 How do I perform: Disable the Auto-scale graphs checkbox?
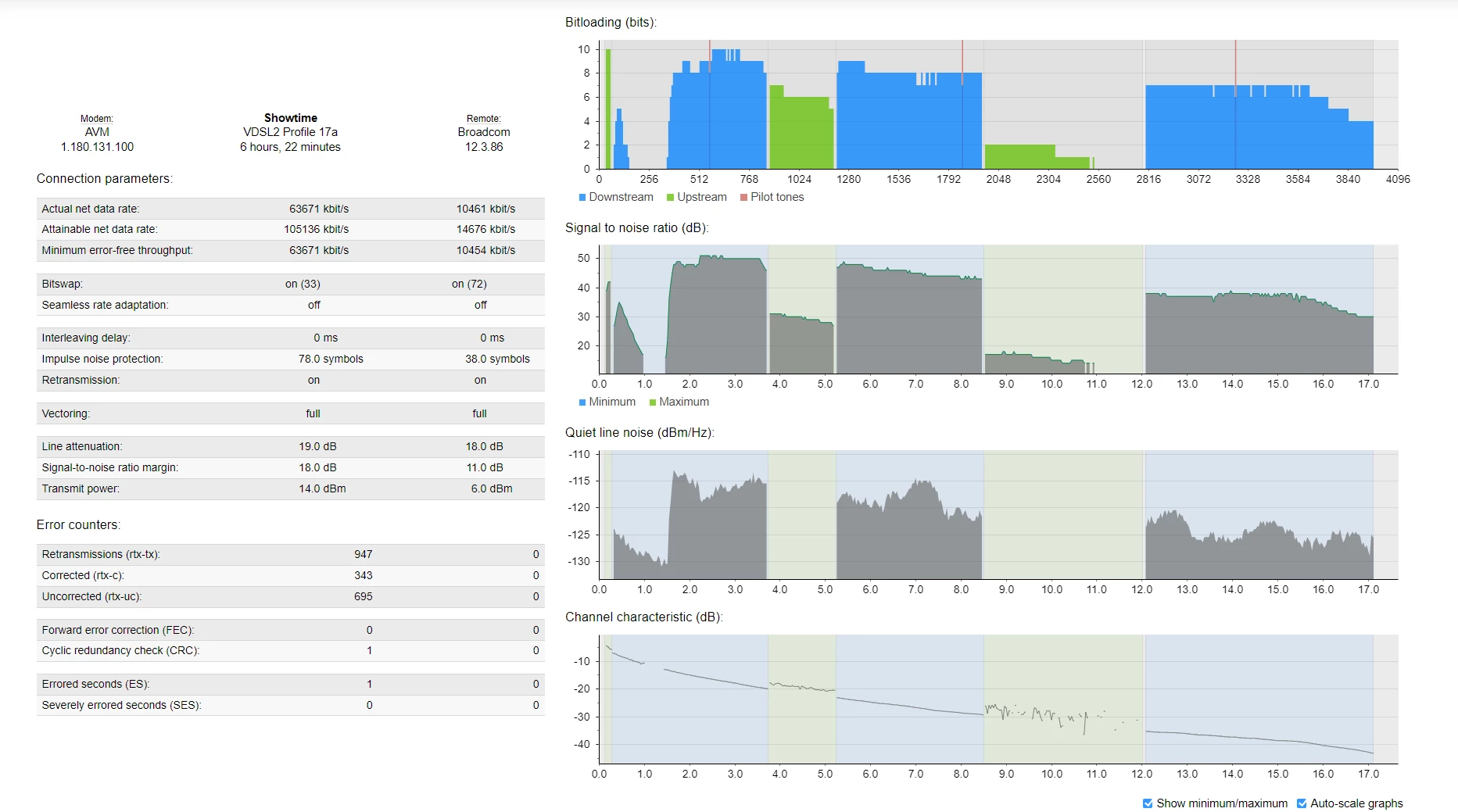1302,803
